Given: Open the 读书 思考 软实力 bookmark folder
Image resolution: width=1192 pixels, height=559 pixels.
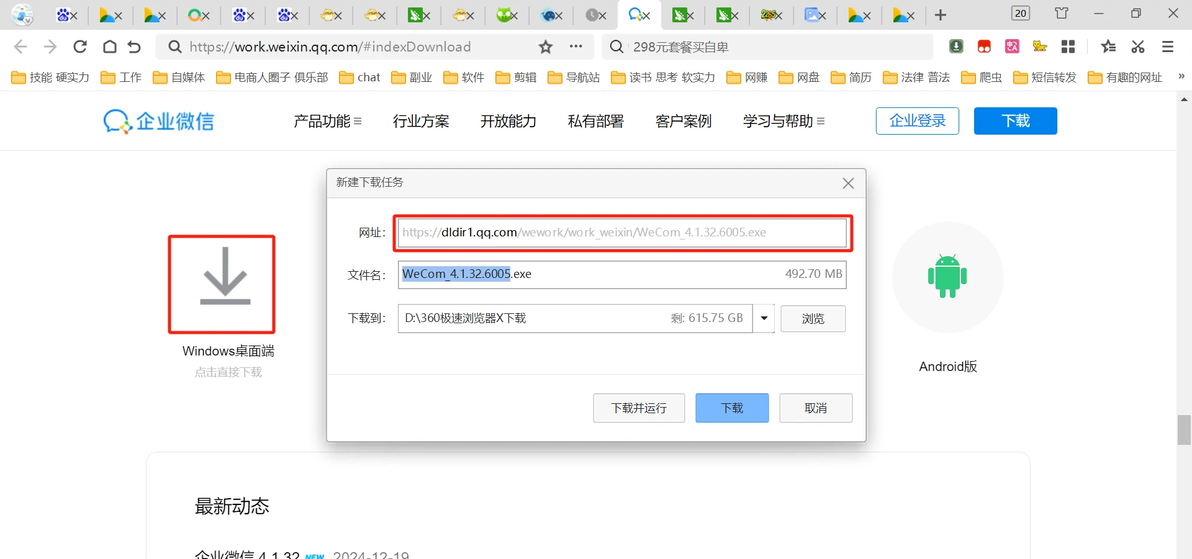Looking at the screenshot, I should pos(662,77).
